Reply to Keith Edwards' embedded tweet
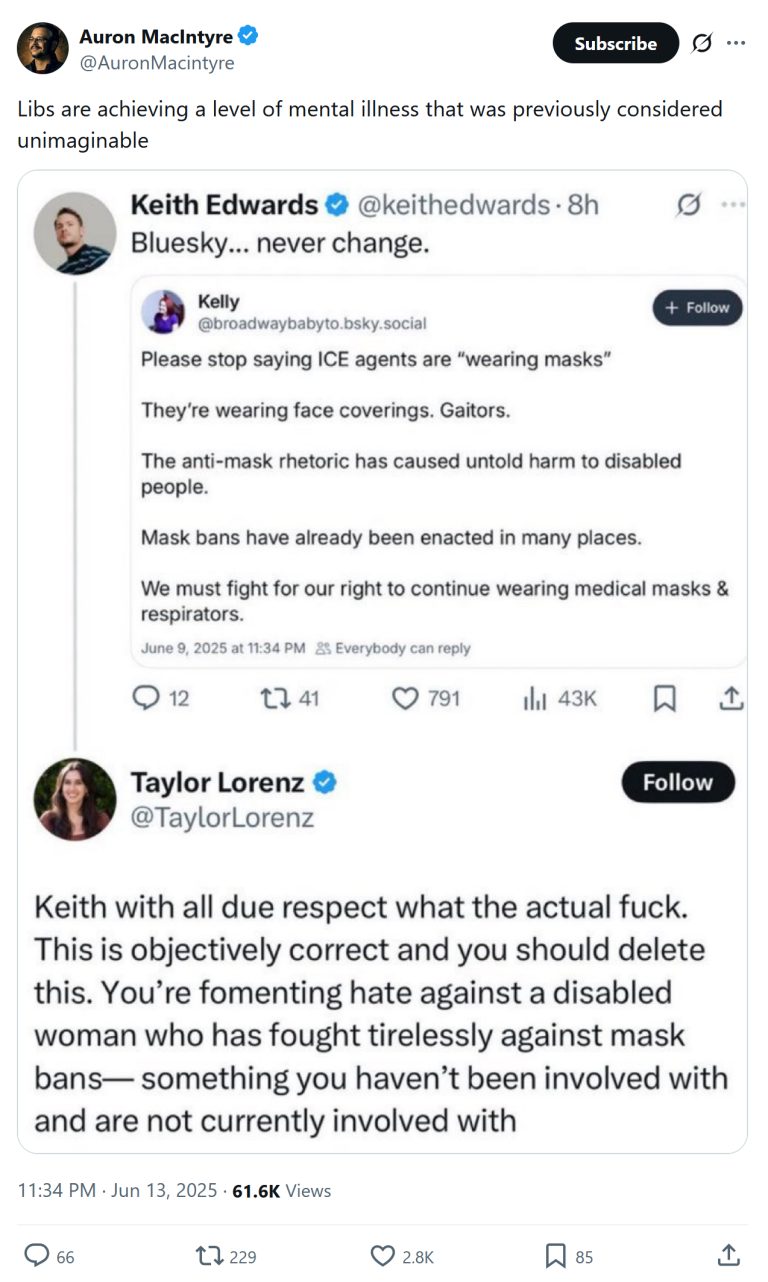Viewport: 768px width, 1282px height. click(x=144, y=698)
